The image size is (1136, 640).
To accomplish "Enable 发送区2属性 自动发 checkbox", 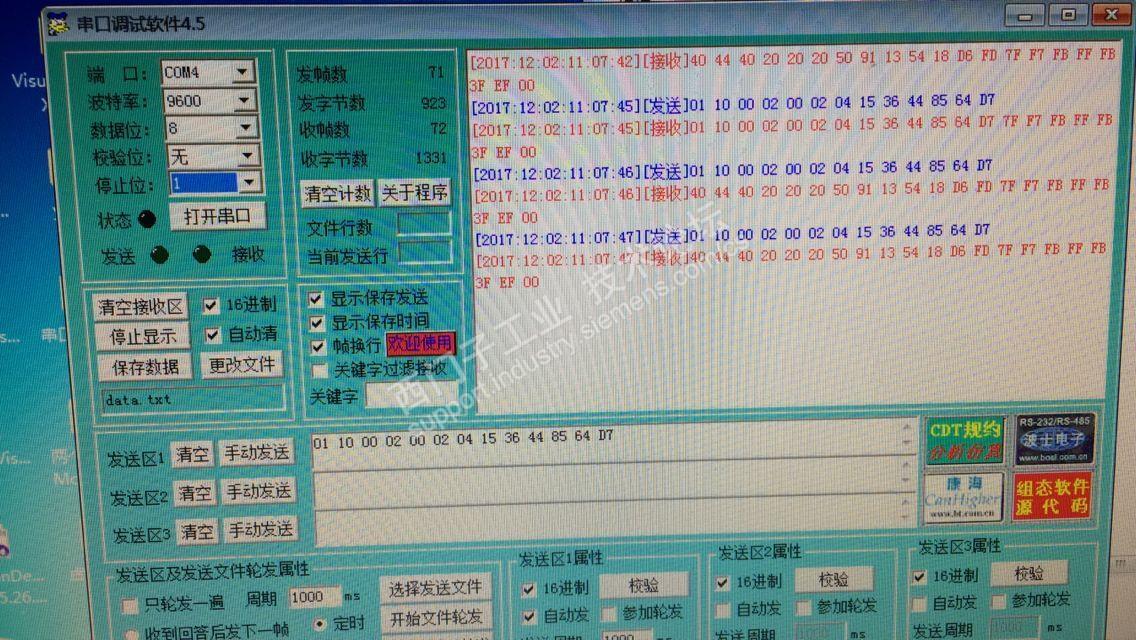I will click(x=722, y=609).
